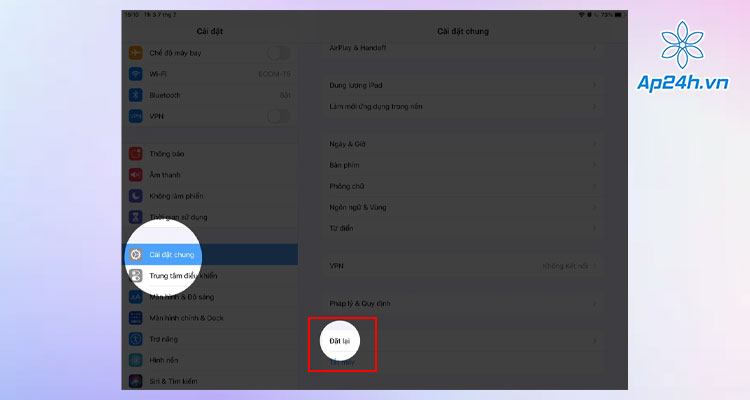Tap the Không làm phiền moon icon

[135, 196]
